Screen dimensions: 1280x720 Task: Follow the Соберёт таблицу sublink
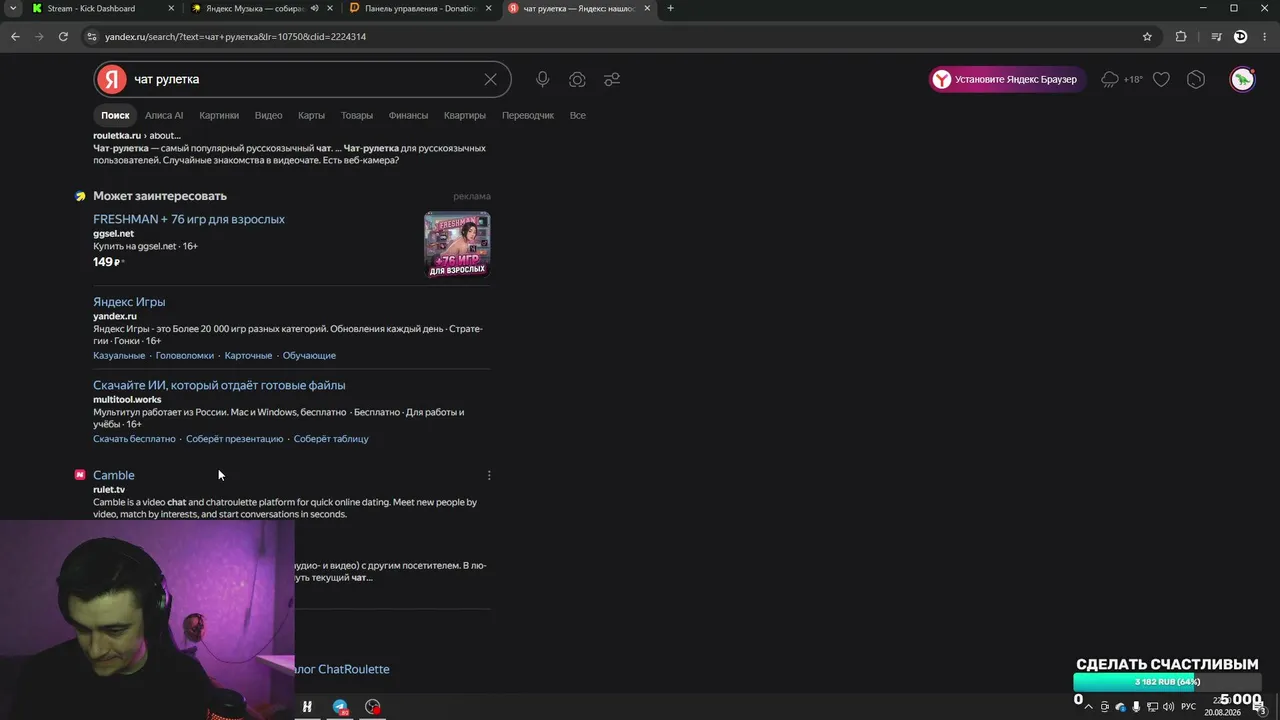coord(331,438)
